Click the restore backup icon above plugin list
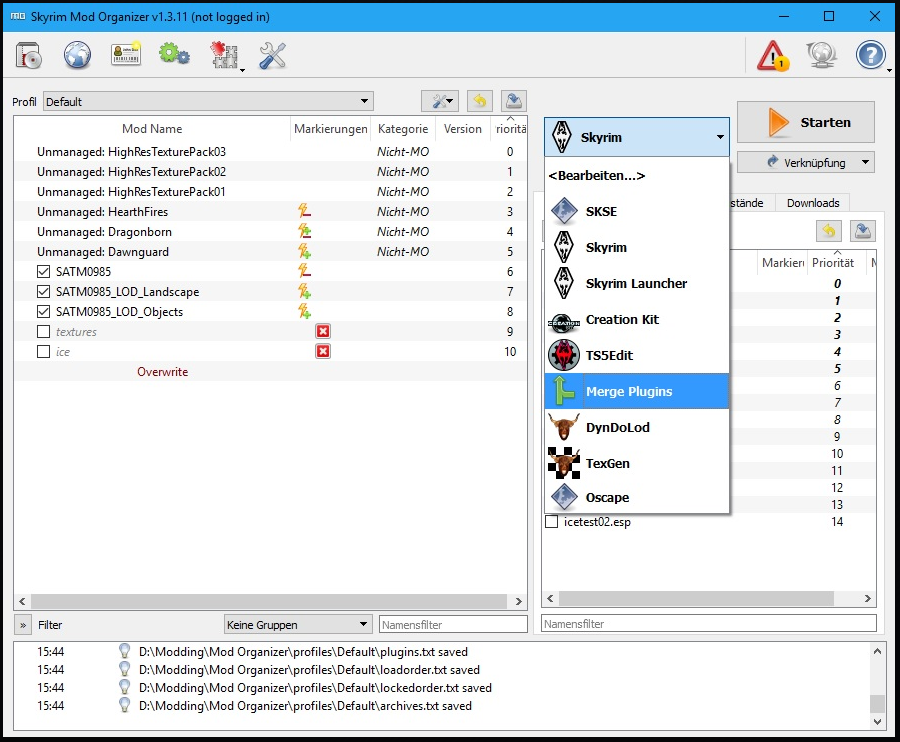The image size is (900, 742). point(829,231)
